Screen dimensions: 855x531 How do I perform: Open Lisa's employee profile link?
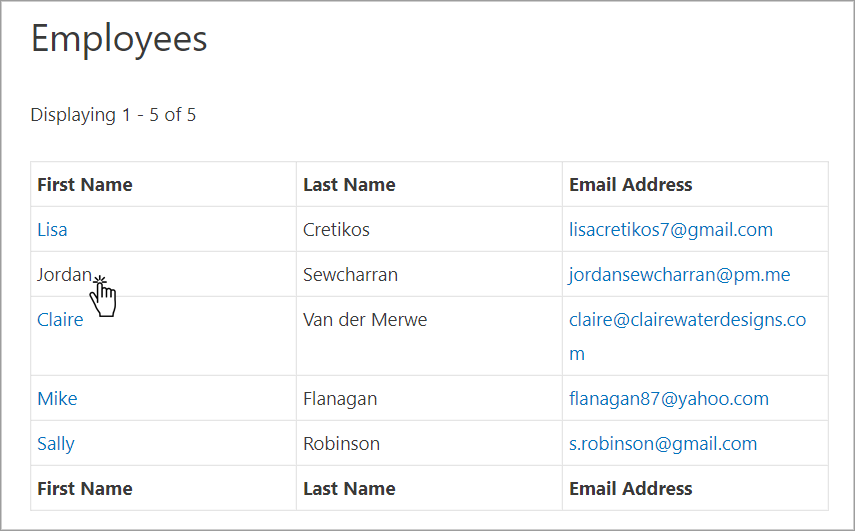point(52,230)
